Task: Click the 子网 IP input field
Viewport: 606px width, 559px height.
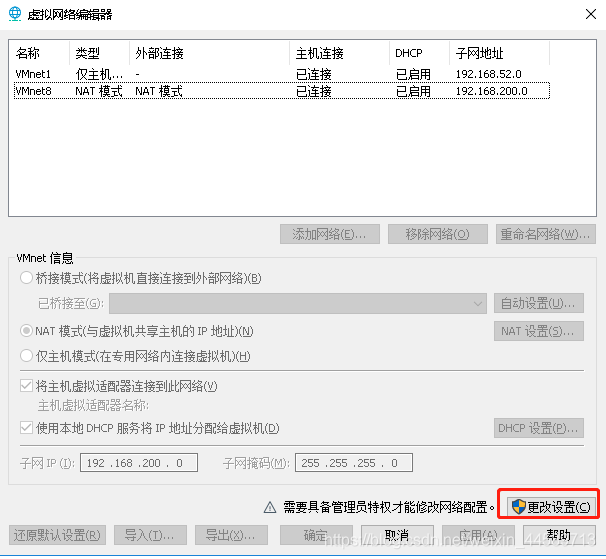Action: pos(139,463)
